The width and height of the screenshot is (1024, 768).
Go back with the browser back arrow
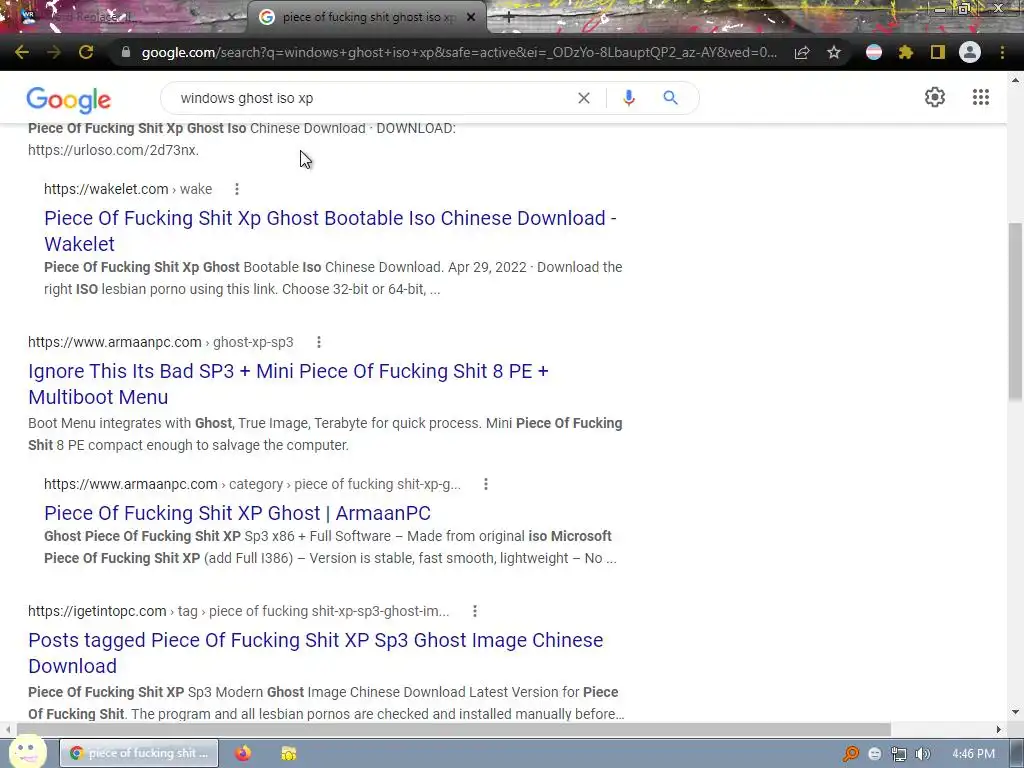tap(22, 52)
